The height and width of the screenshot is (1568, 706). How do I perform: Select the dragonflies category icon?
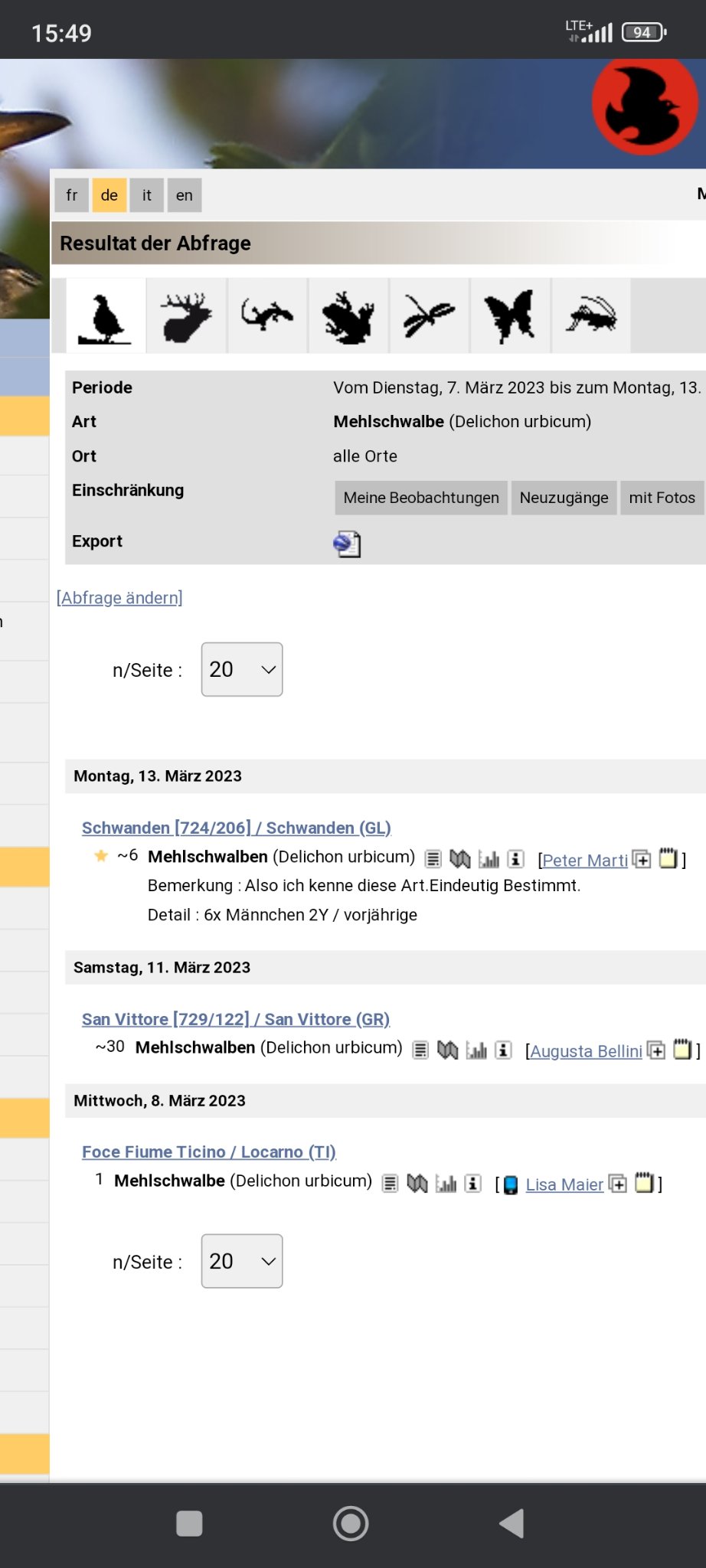(430, 316)
